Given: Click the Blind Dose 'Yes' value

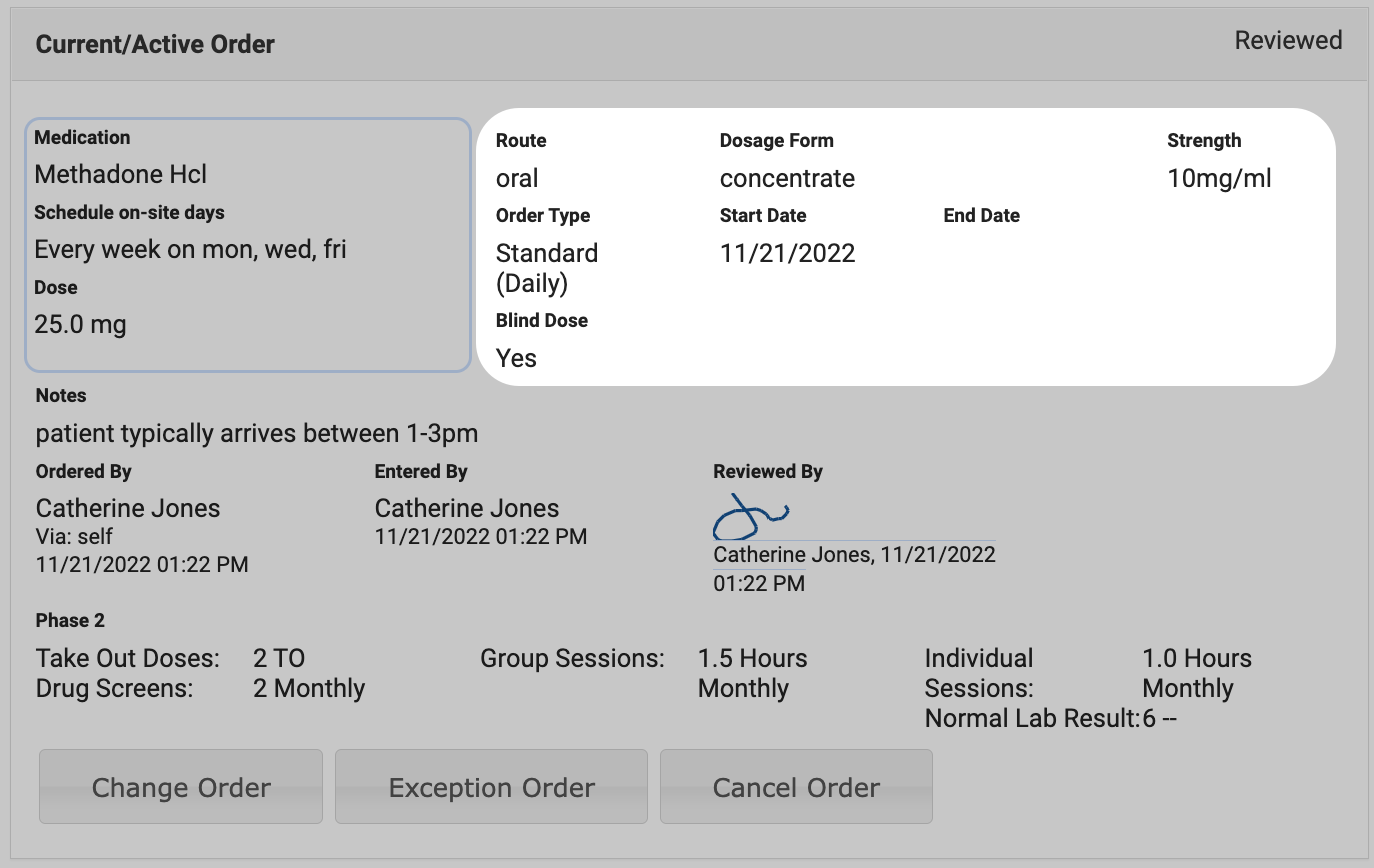Looking at the screenshot, I should coord(516,358).
